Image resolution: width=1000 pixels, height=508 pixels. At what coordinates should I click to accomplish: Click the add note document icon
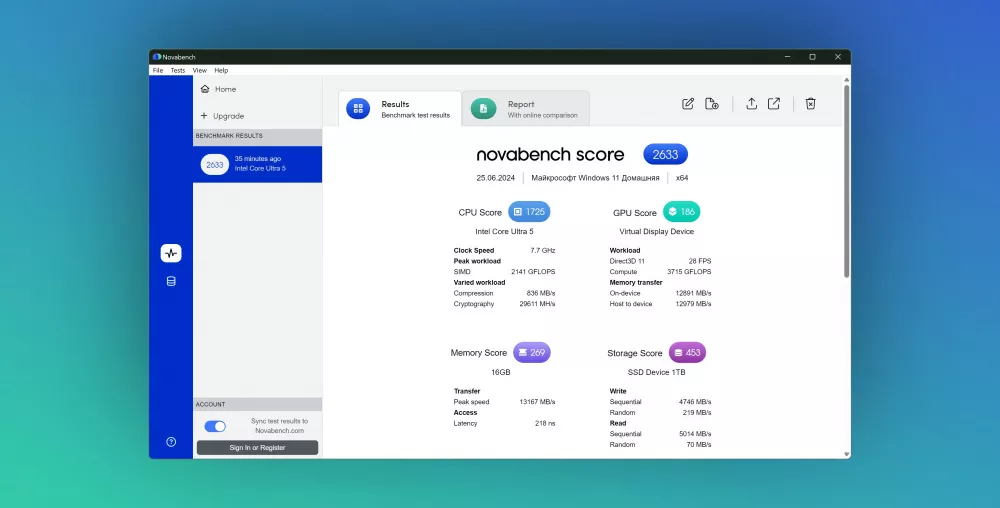[712, 103]
